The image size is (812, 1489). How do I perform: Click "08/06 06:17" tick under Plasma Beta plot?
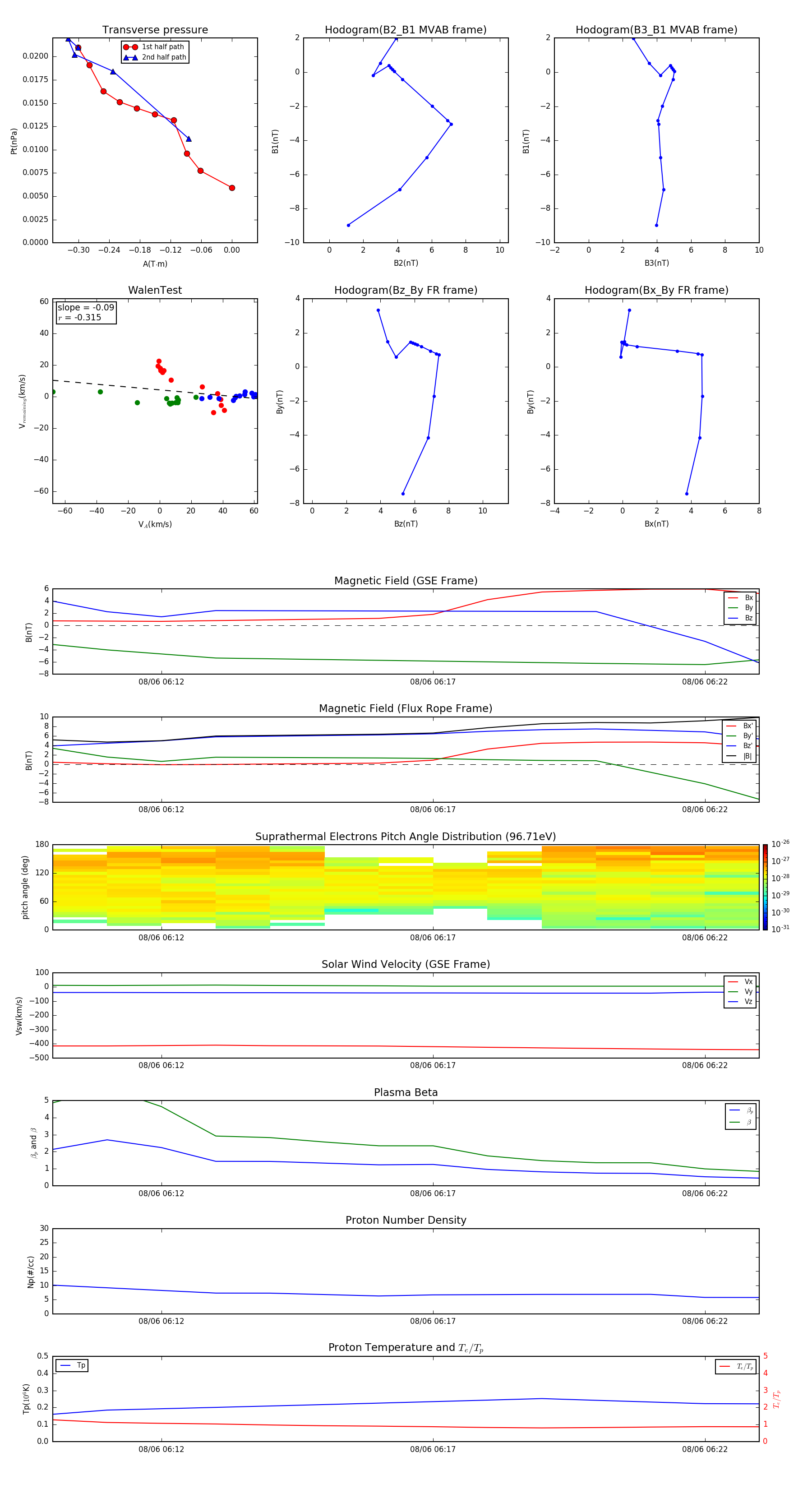[x=433, y=1193]
